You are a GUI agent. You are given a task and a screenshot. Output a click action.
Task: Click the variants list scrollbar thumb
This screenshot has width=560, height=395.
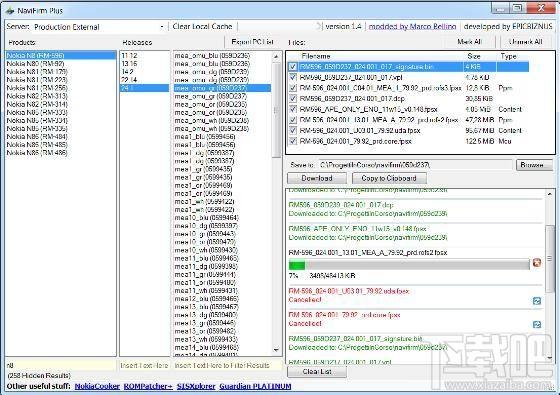point(276,110)
